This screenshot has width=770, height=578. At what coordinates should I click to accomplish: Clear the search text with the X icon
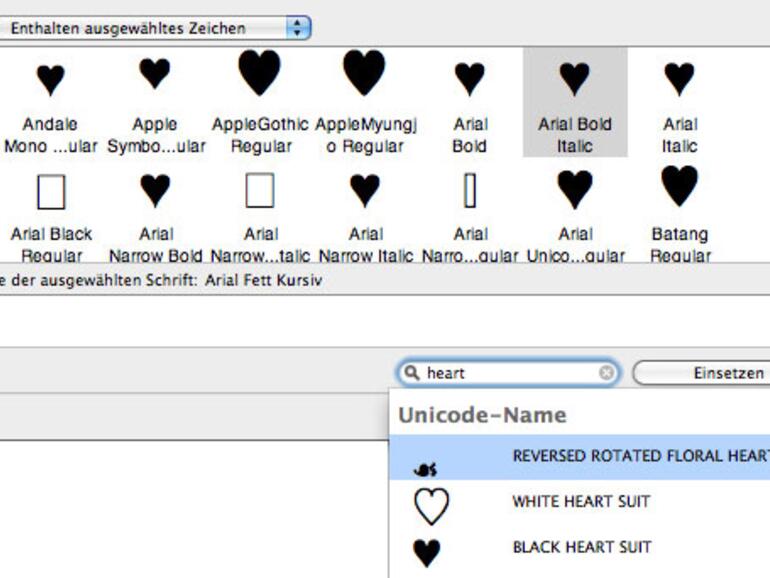pos(606,373)
